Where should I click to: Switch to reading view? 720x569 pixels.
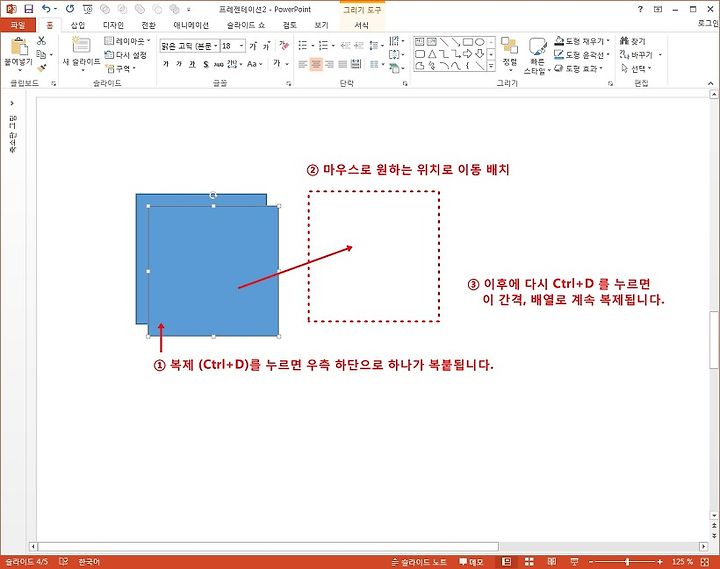point(551,561)
